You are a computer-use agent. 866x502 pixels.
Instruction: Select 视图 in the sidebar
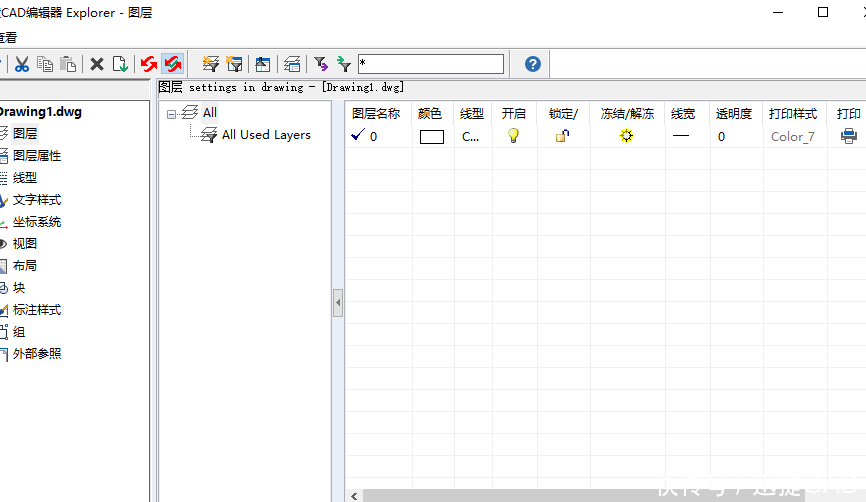click(x=25, y=244)
